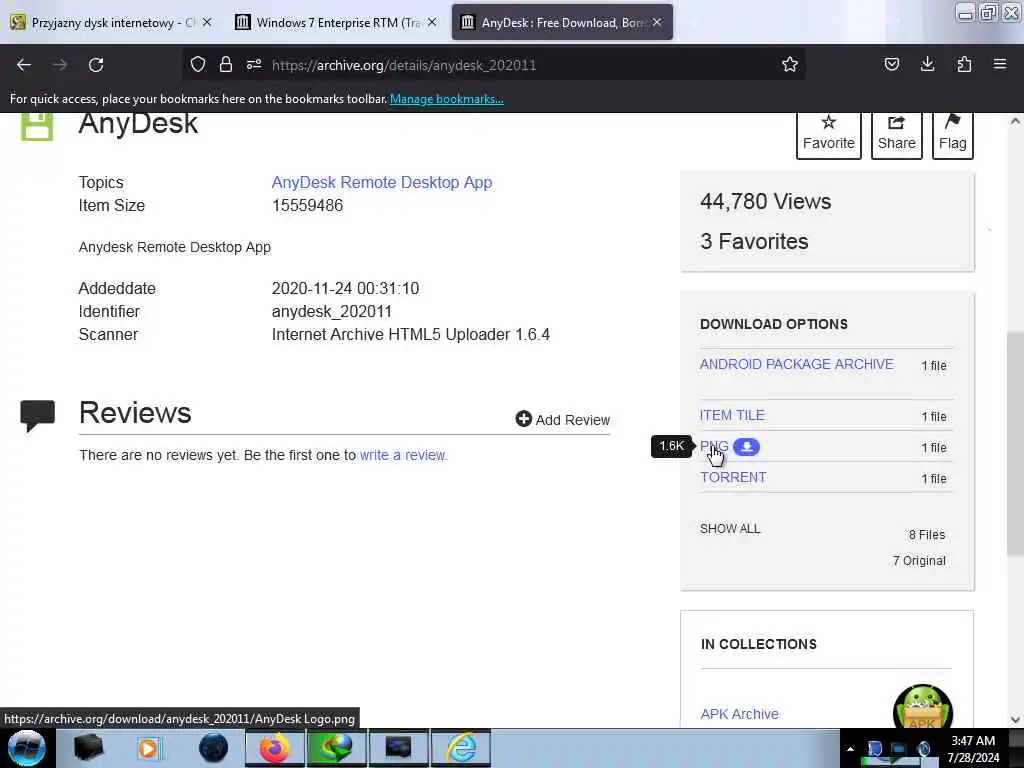1024x768 pixels.
Task: Bookmark this page with the star icon
Action: tap(790, 64)
